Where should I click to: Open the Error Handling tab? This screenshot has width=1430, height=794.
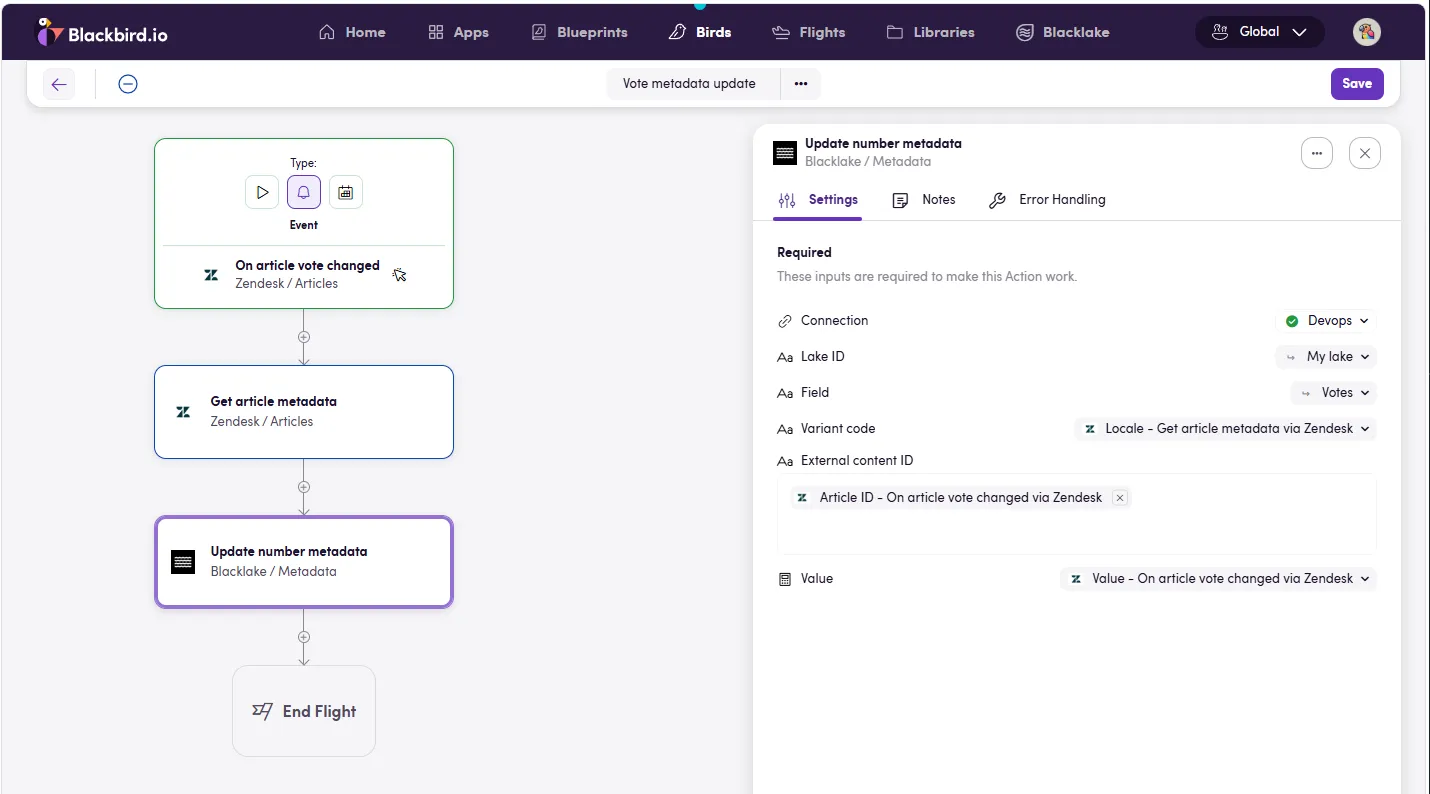pyautogui.click(x=1047, y=200)
